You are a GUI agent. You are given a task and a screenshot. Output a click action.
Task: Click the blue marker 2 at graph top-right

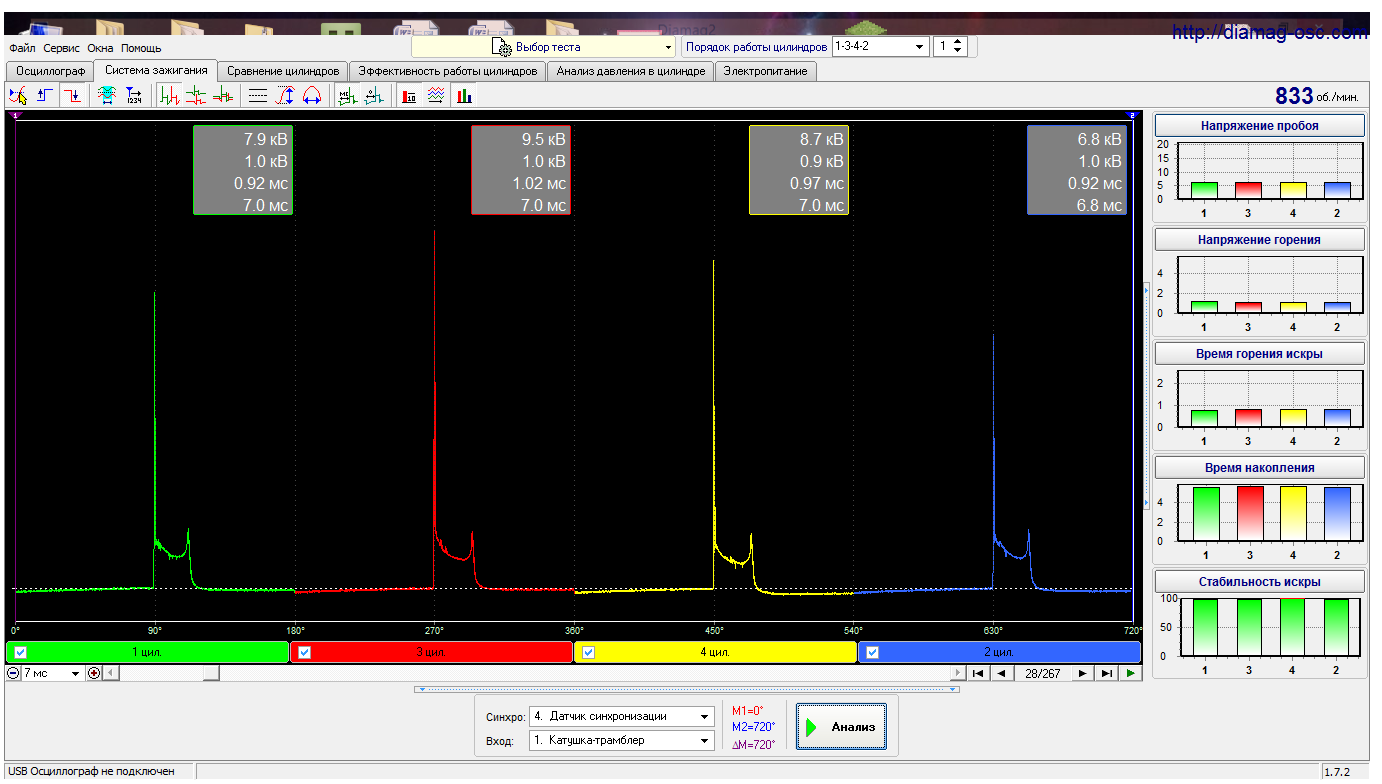point(1132,116)
